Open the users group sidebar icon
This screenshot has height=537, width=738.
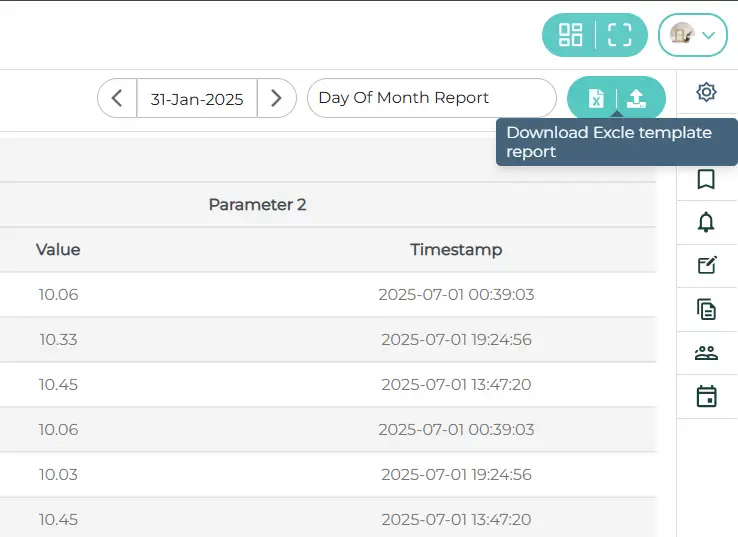click(x=706, y=353)
